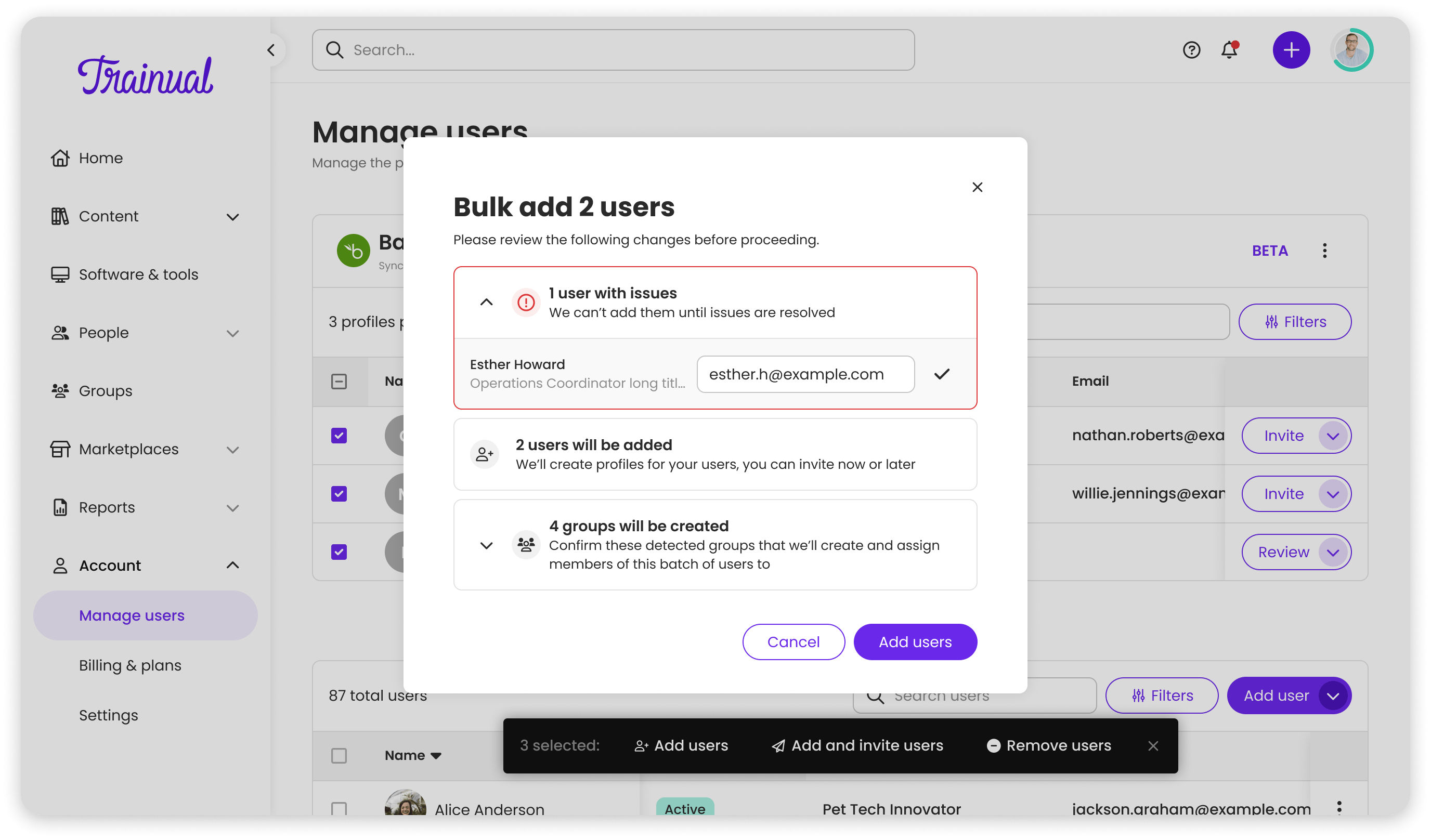The height and width of the screenshot is (840, 1431).
Task: Click the red issue warning icon
Action: (526, 303)
